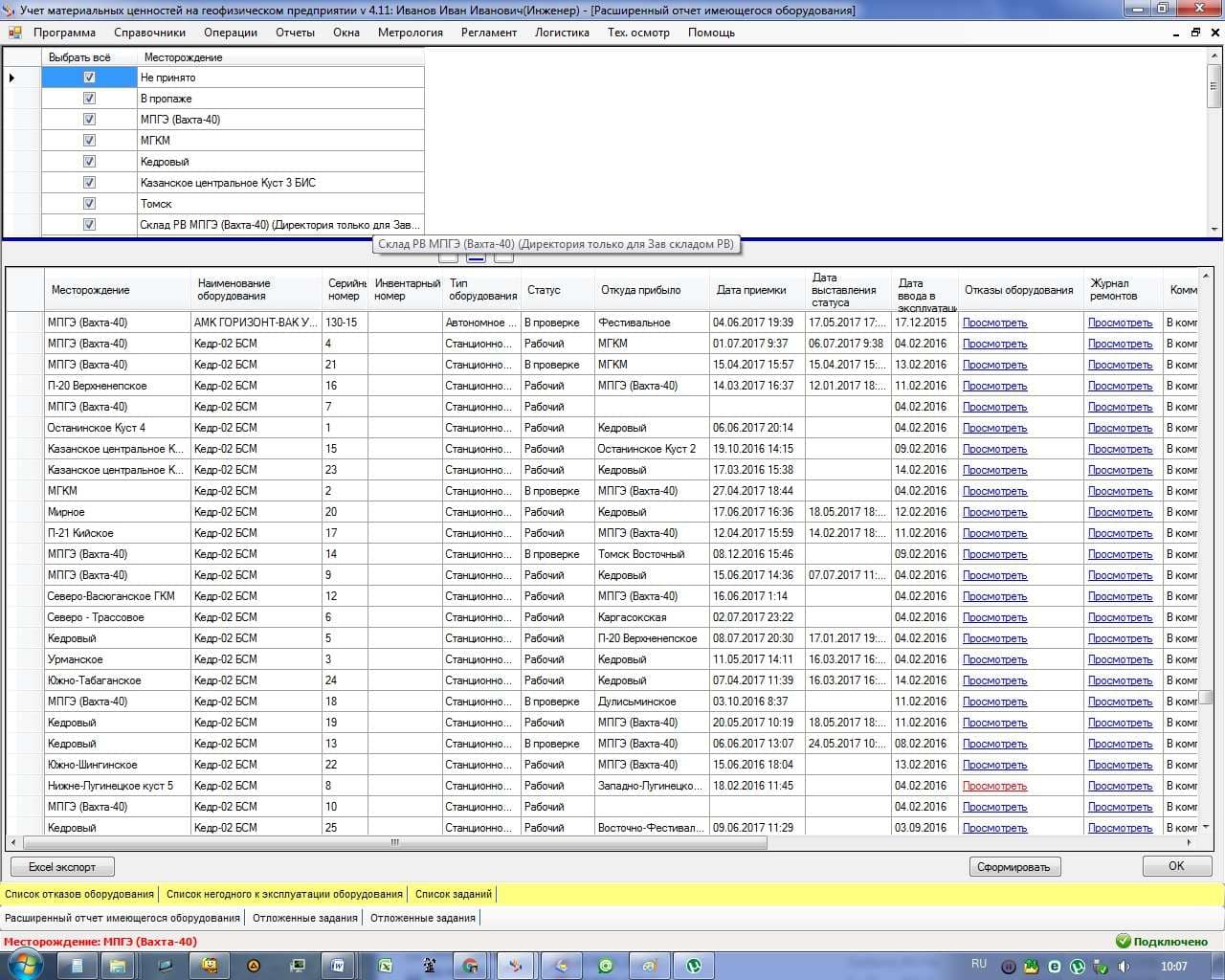
Task: Open repair journal link for Мирное row
Action: click(1120, 512)
